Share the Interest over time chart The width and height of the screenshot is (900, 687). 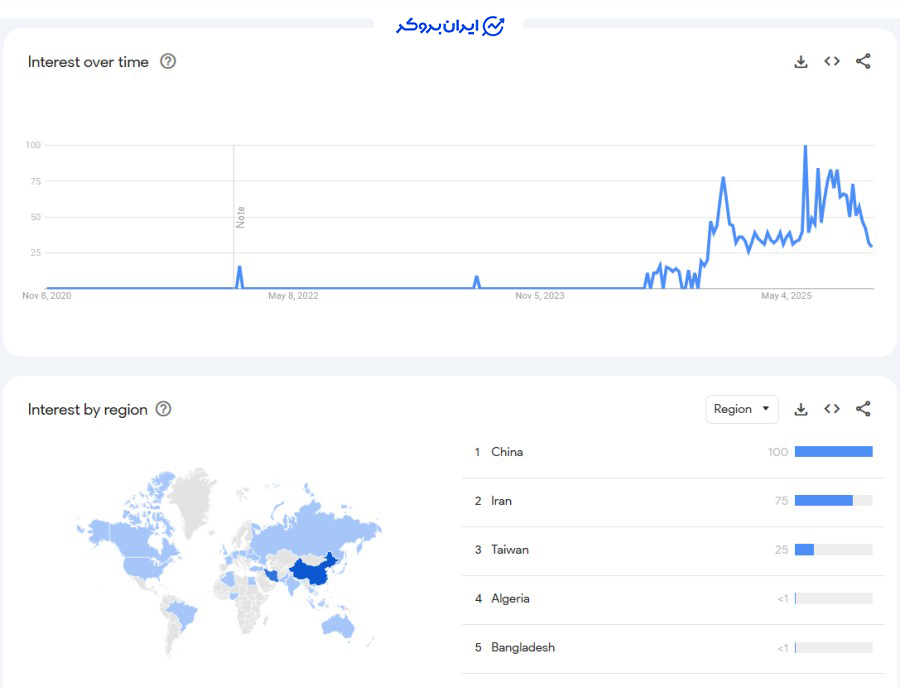coord(863,62)
